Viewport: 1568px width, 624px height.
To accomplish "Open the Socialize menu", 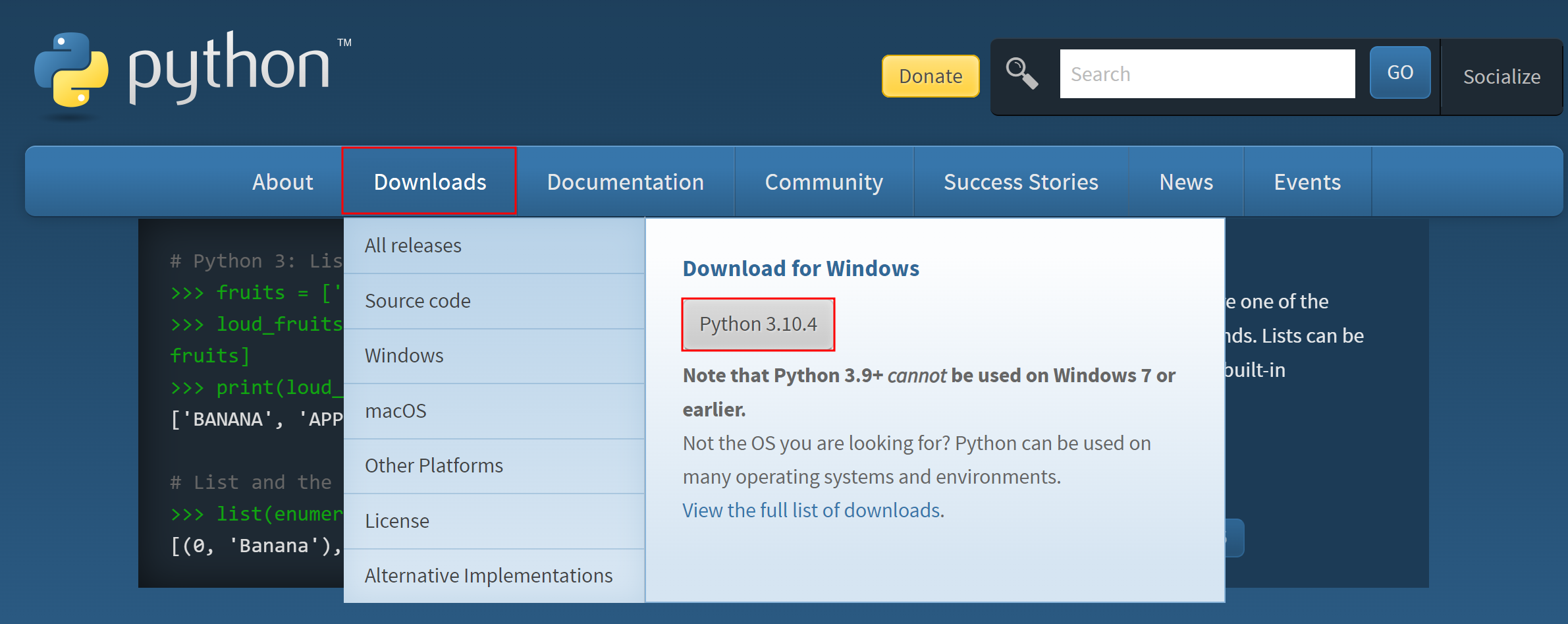I will (1501, 76).
